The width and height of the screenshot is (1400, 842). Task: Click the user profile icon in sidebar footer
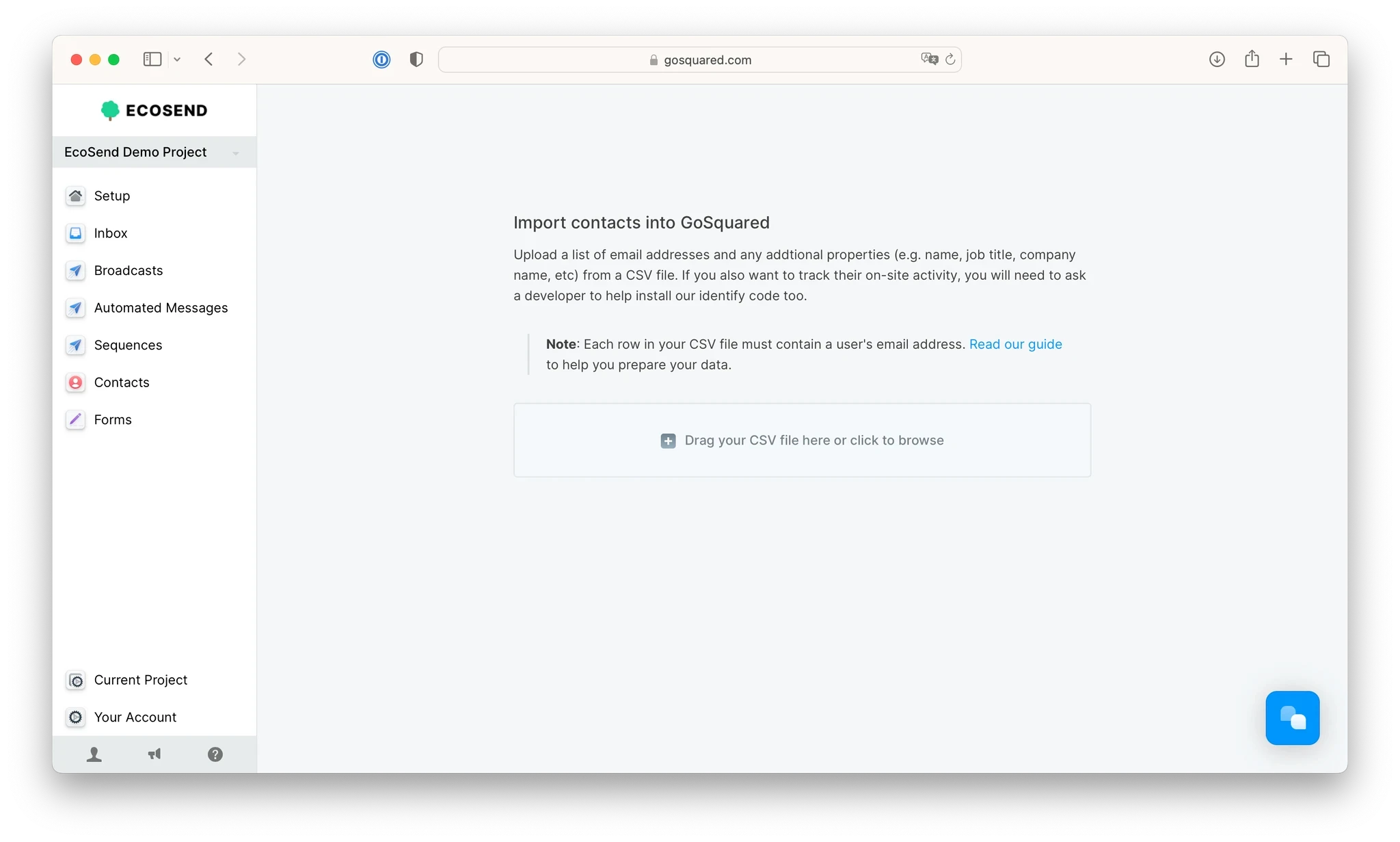tap(94, 754)
